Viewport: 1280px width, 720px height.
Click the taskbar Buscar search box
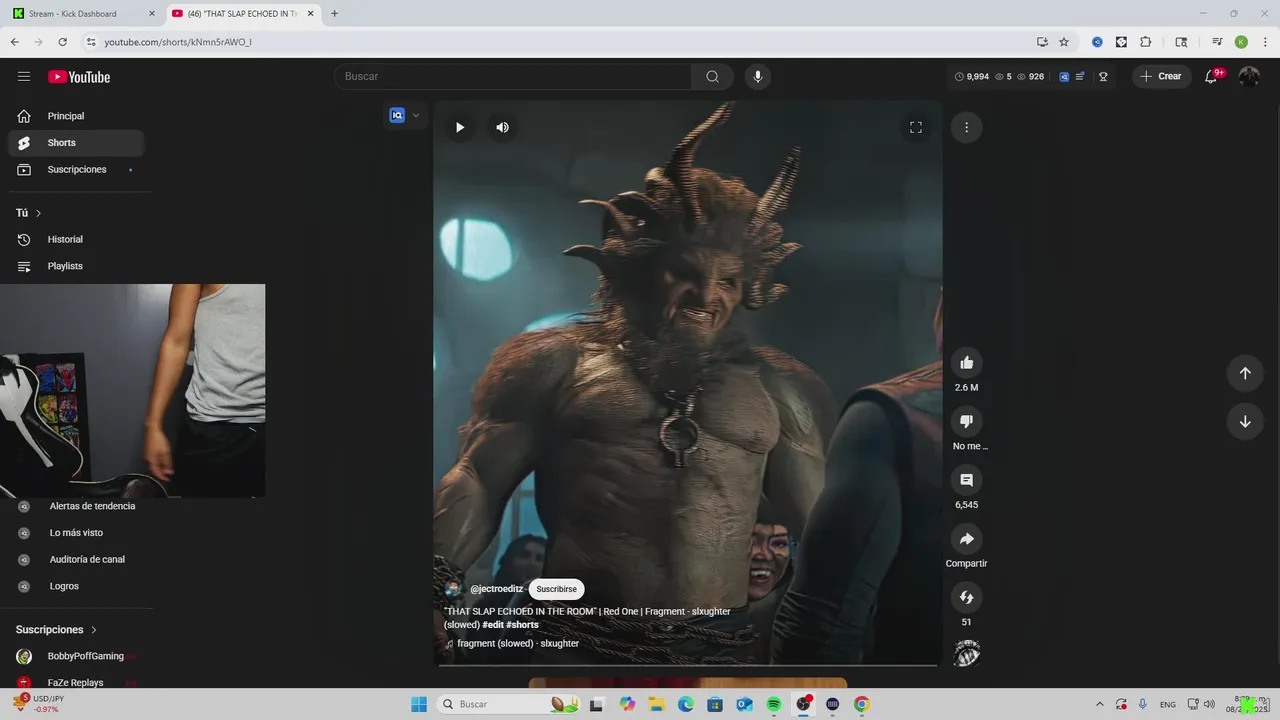[x=510, y=704]
